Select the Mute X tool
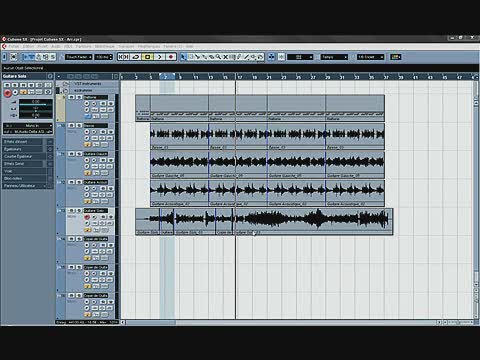 pos(225,57)
